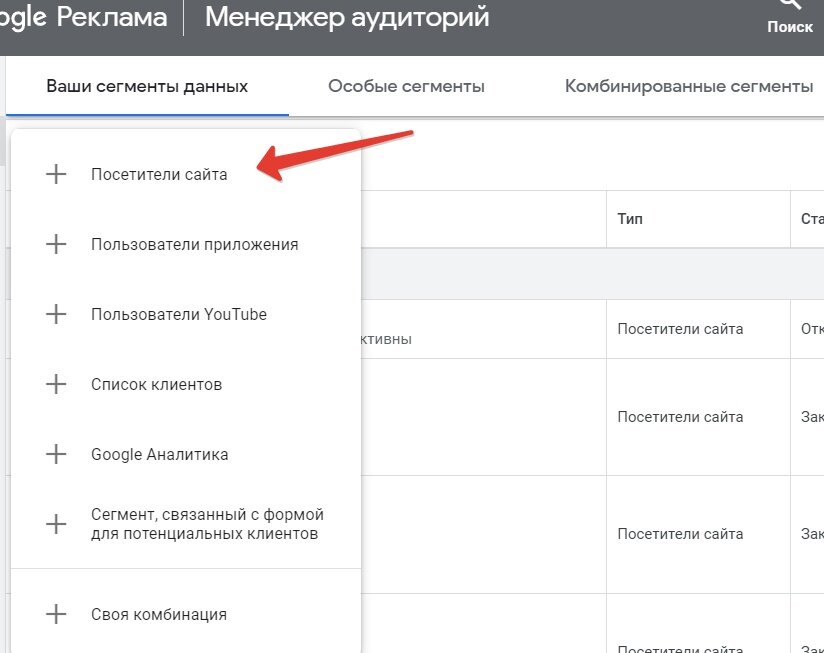Click the plus icon beside Список клиентов
Image resolution: width=824 pixels, height=653 pixels.
click(x=56, y=384)
